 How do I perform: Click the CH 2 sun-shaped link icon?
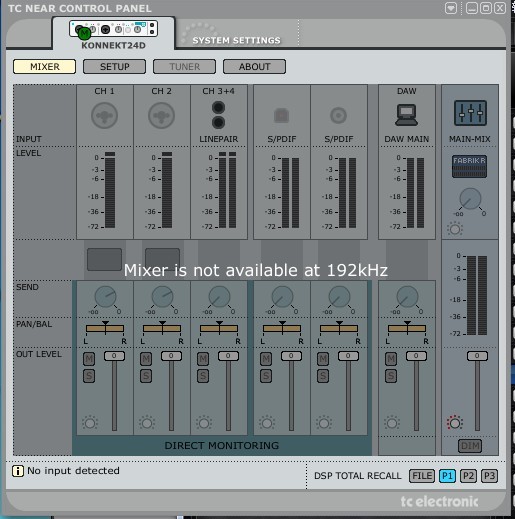[x=147, y=423]
